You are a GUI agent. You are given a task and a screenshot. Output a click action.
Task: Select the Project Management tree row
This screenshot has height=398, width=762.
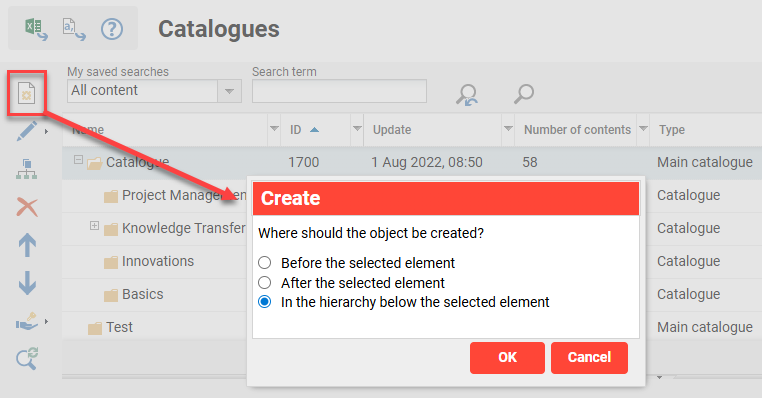(184, 195)
